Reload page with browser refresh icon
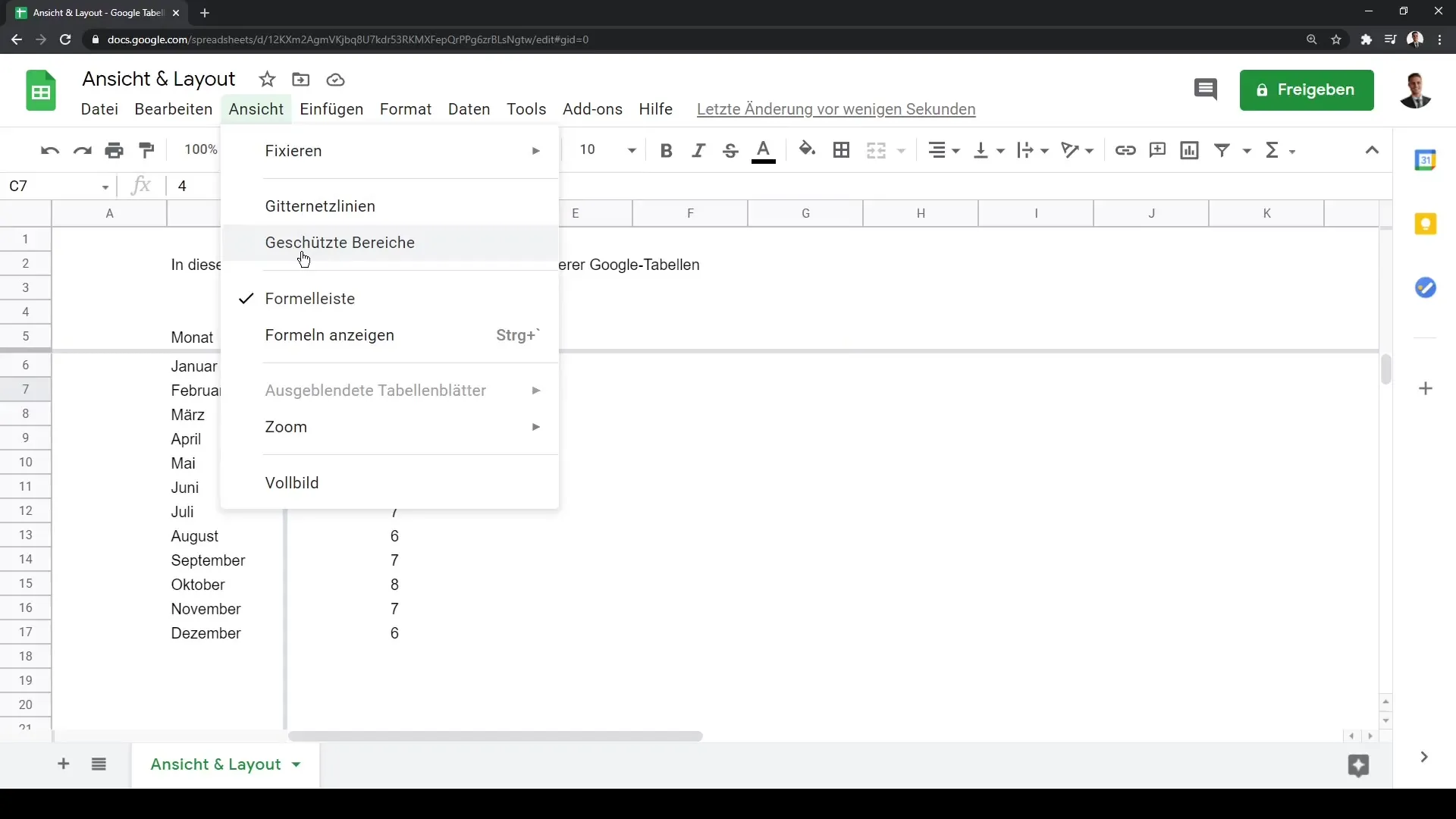The width and height of the screenshot is (1456, 819). [x=65, y=39]
